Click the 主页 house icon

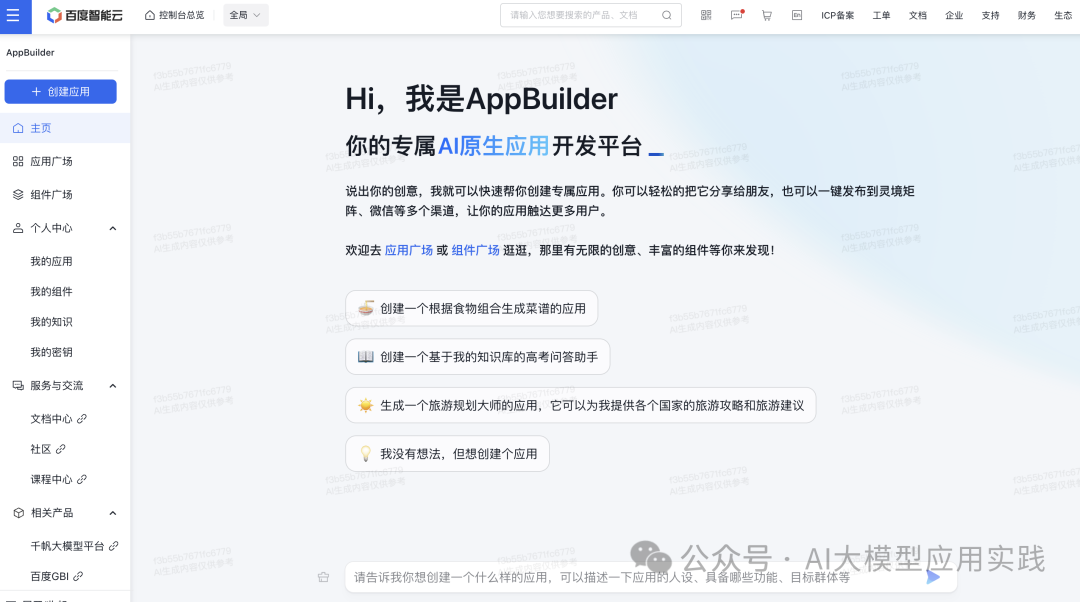(18, 128)
